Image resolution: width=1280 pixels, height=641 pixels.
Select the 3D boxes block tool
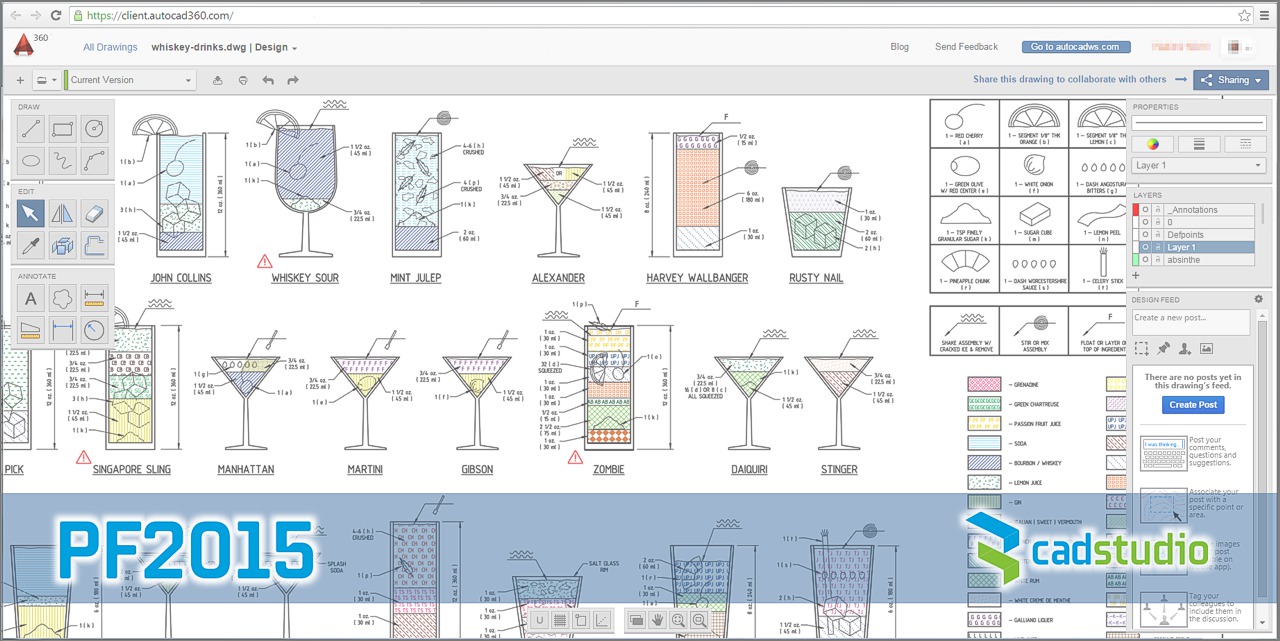(x=62, y=244)
